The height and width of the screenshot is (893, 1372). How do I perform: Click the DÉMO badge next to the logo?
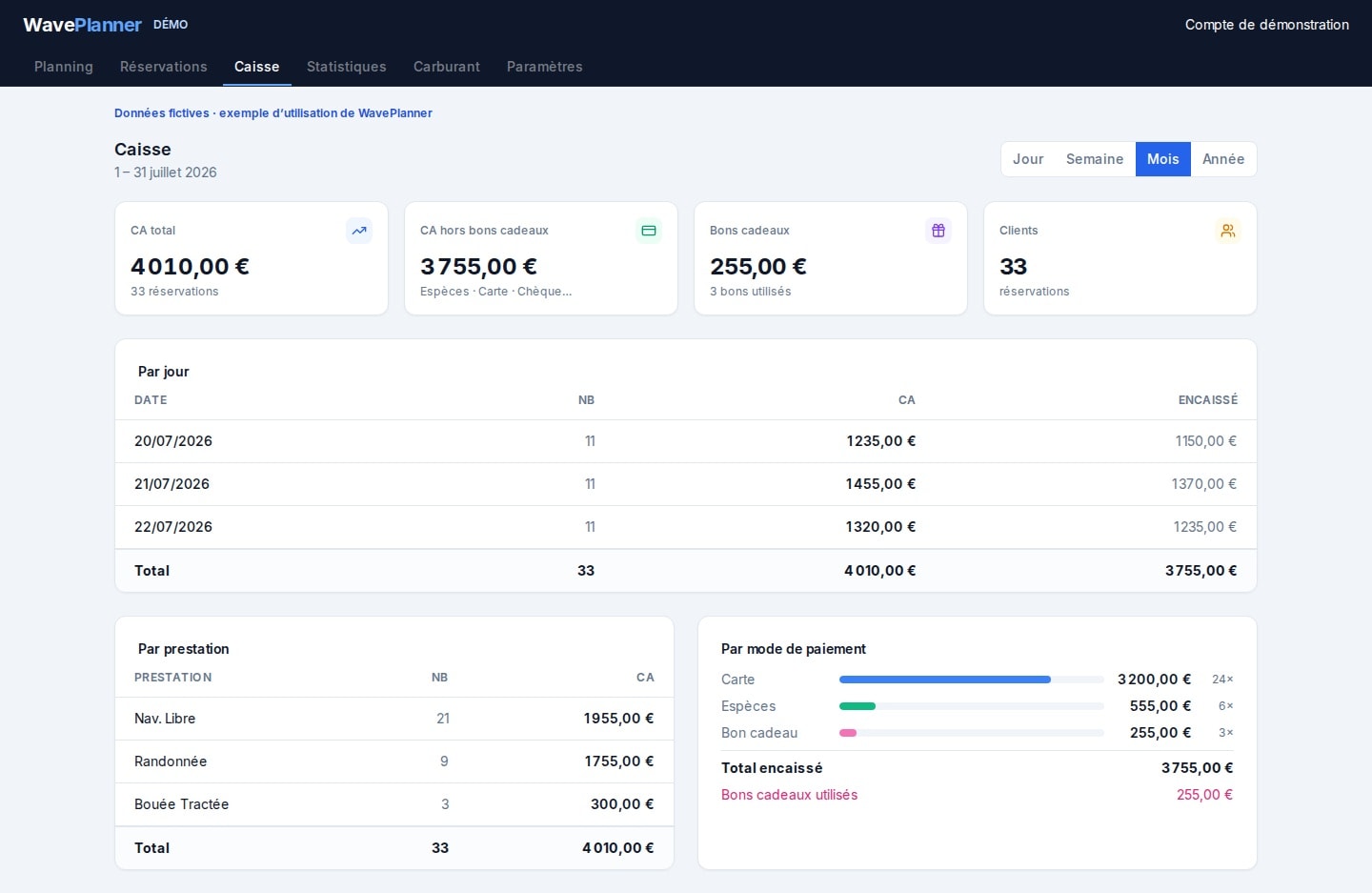click(x=171, y=25)
